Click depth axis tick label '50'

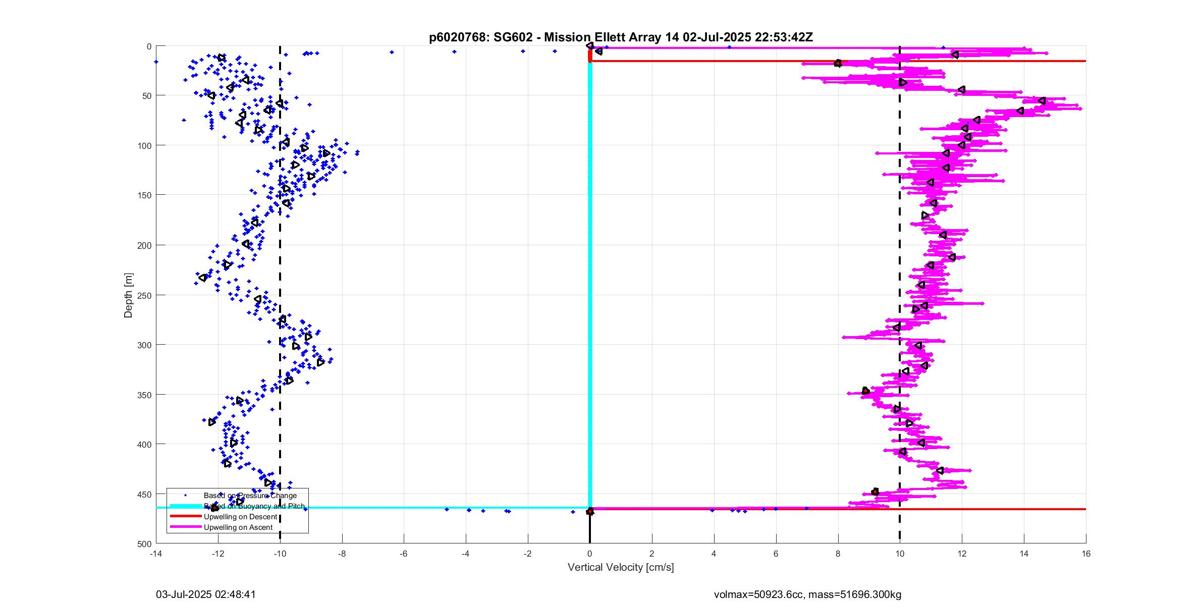coord(146,96)
